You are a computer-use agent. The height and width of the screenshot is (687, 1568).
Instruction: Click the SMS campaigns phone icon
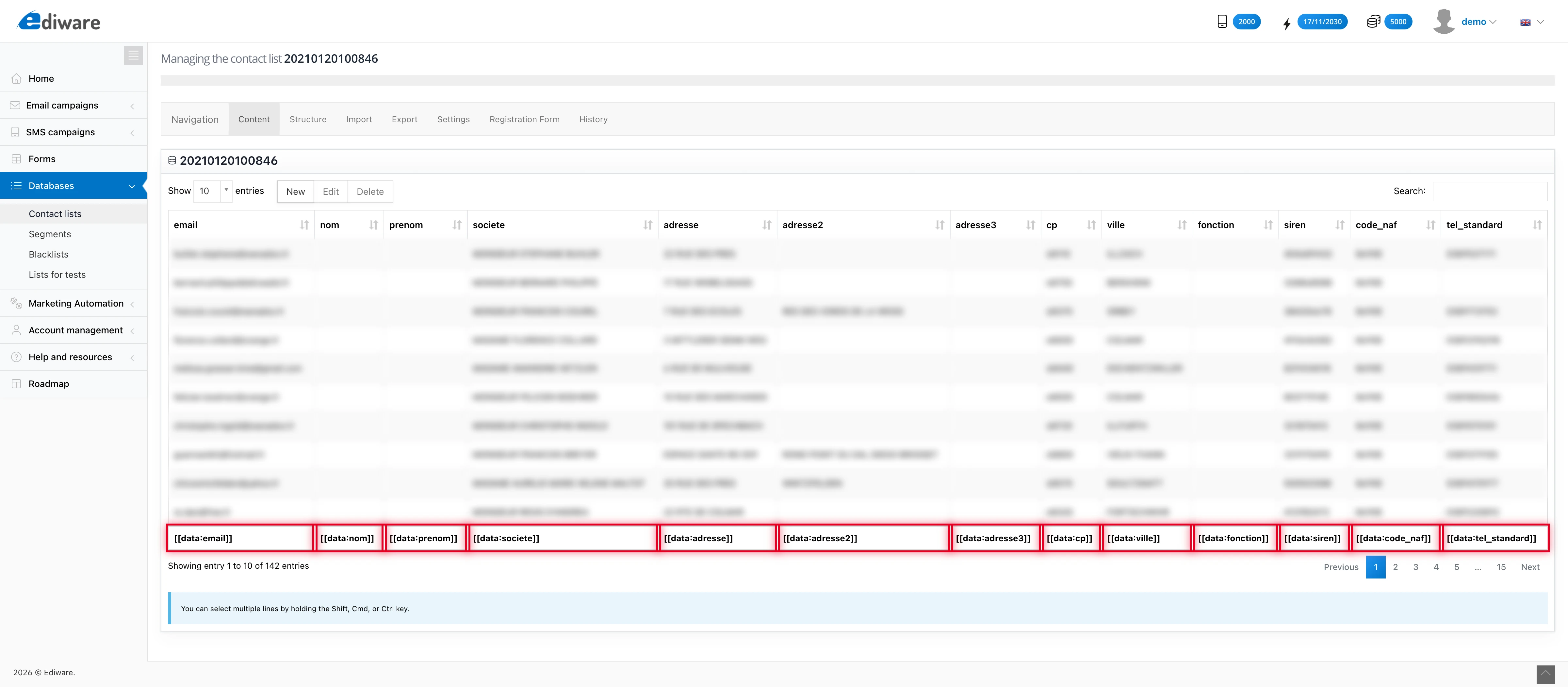coord(16,132)
